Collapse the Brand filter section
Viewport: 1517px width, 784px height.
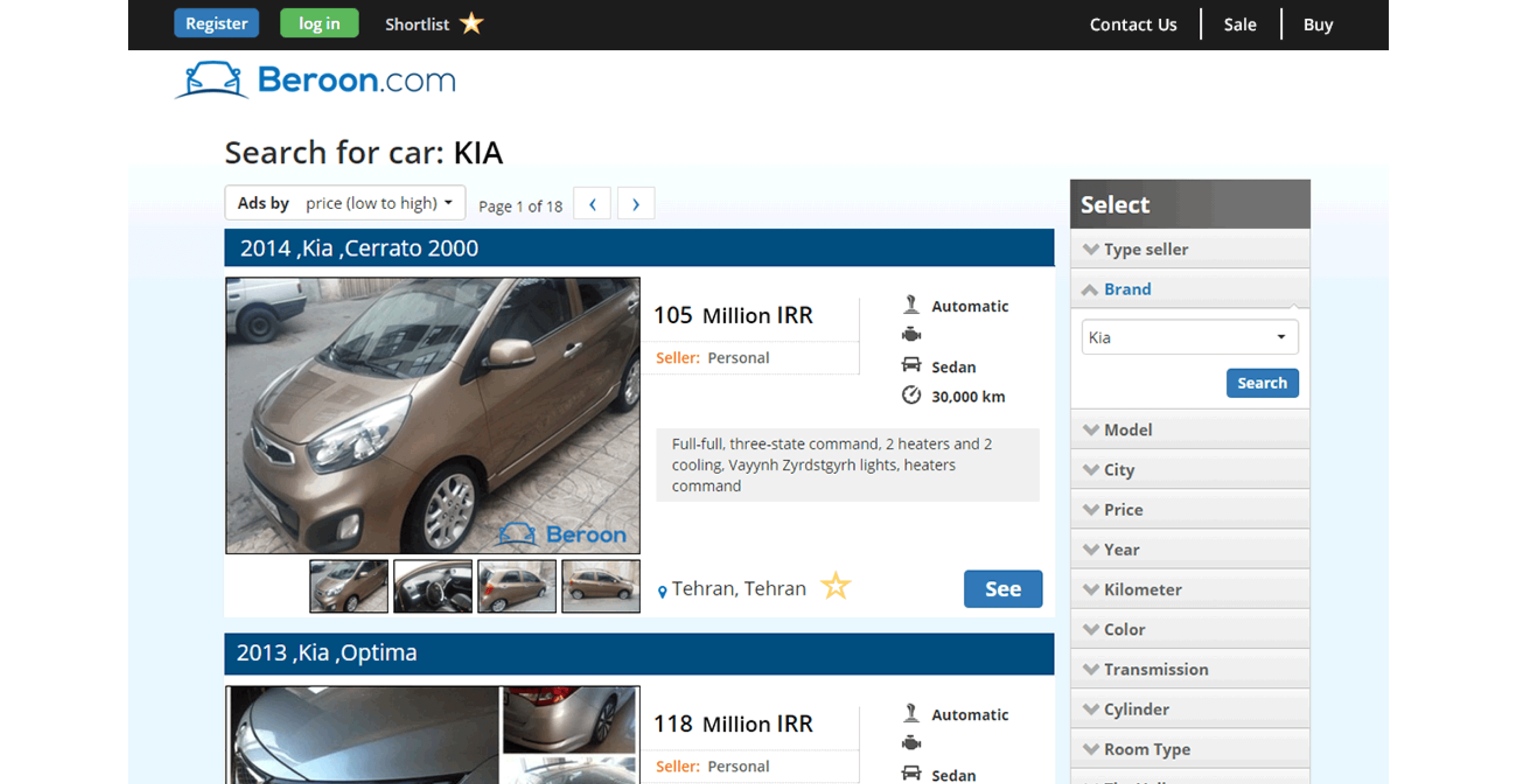pyautogui.click(x=1190, y=289)
